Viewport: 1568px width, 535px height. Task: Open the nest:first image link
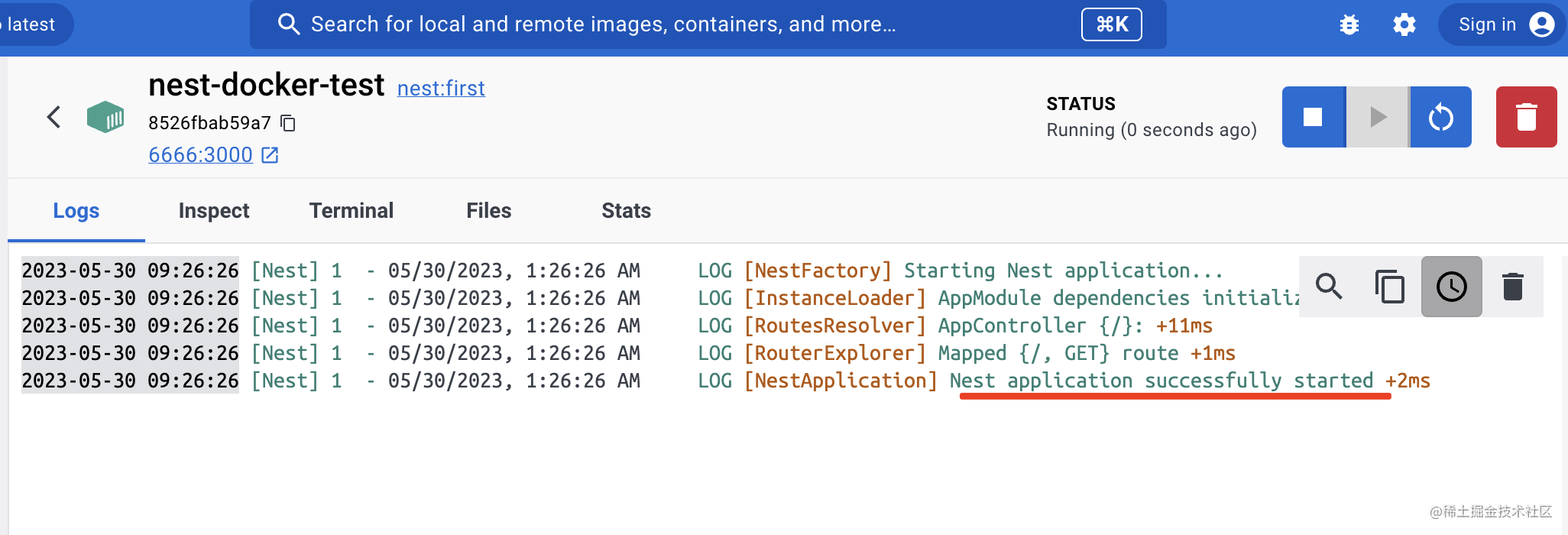click(x=441, y=89)
